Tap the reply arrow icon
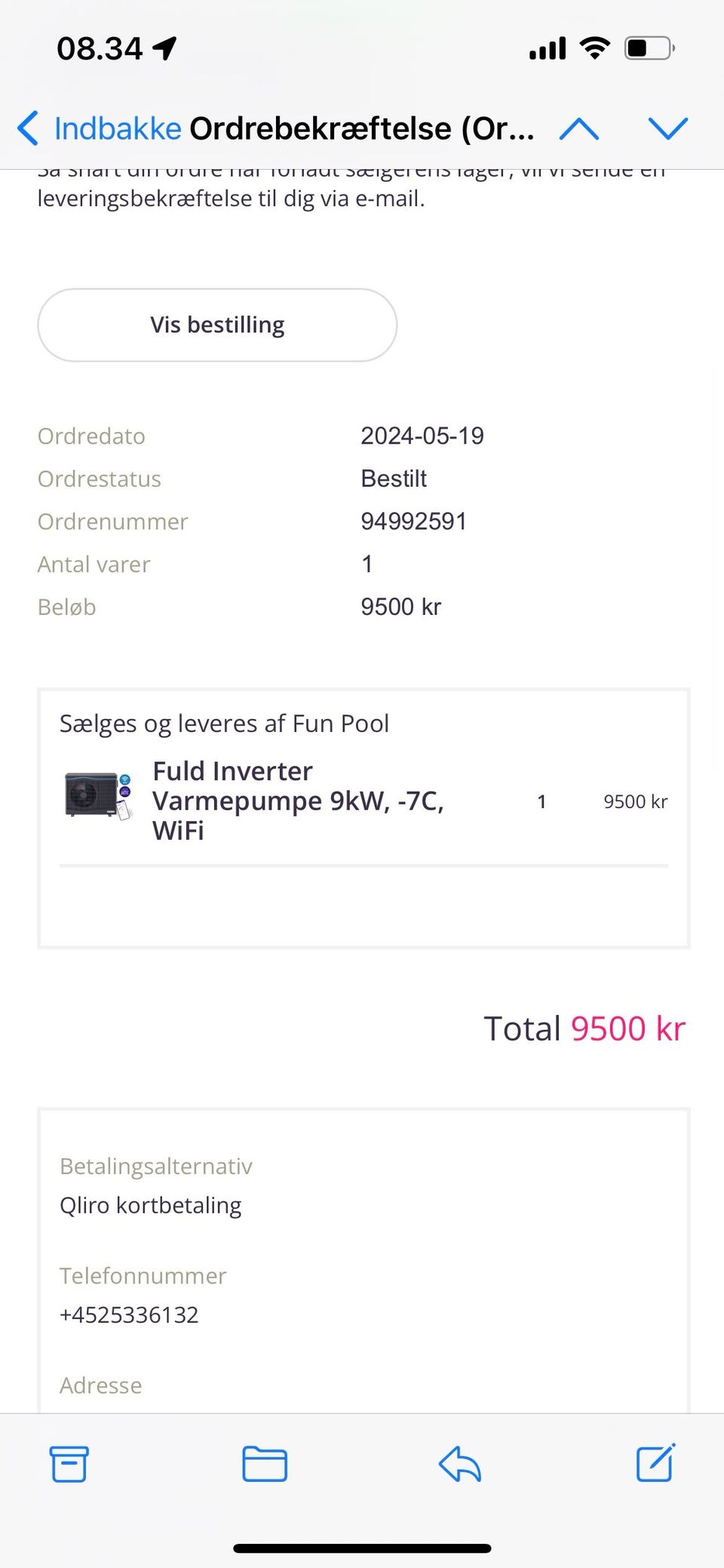 point(459,1465)
